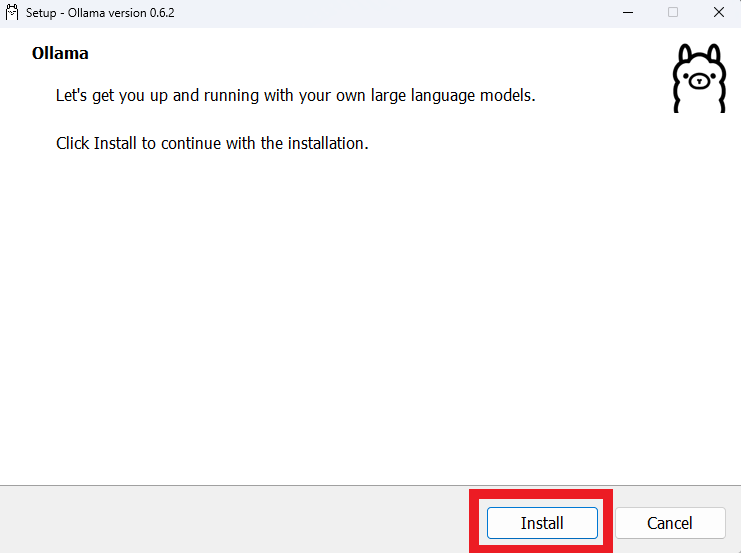This screenshot has height=553, width=741.
Task: Click the 'Click Install to continue' text
Action: [212, 143]
